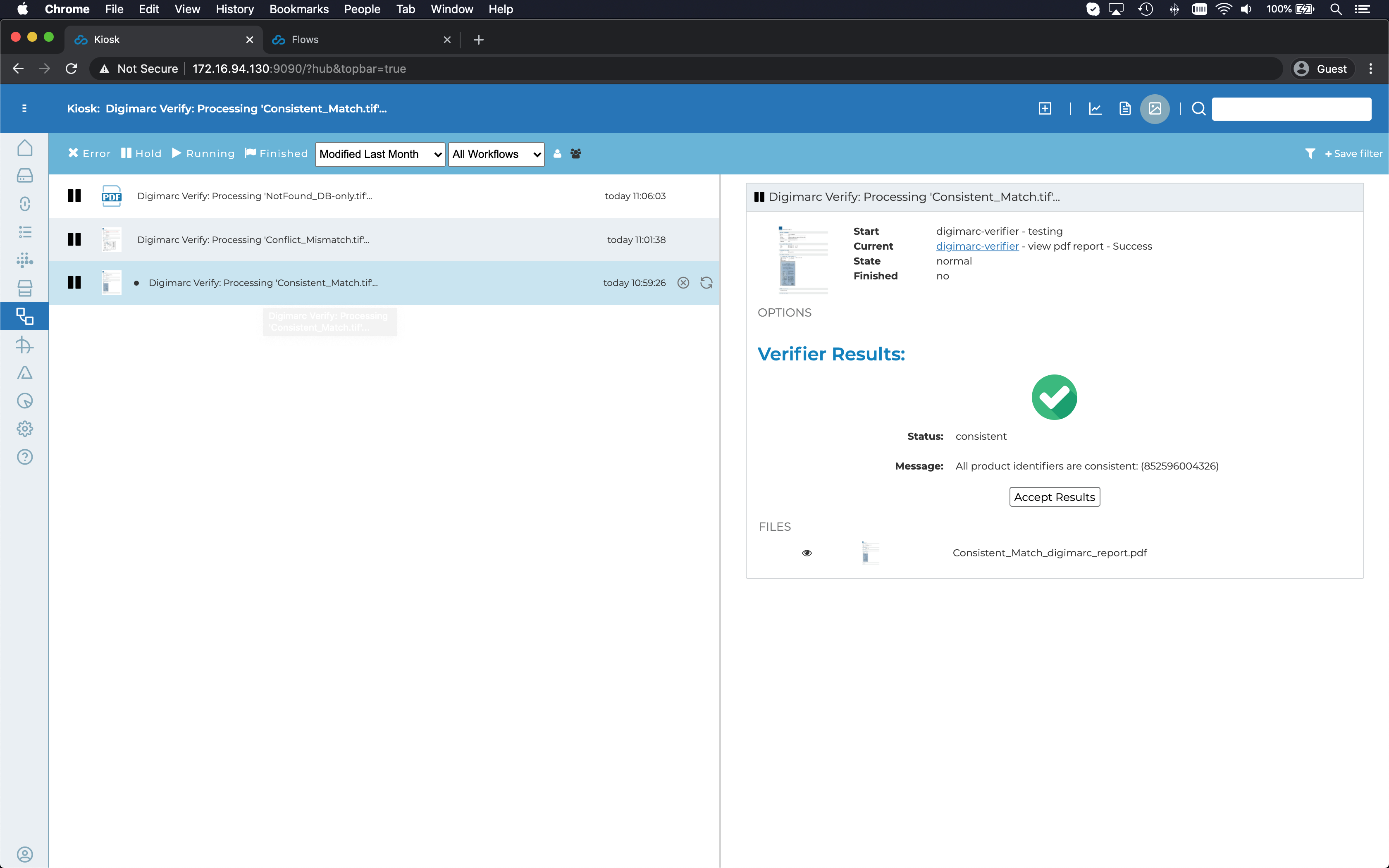Click the search magnifier icon in header
This screenshot has height=868, width=1389.
[1198, 108]
